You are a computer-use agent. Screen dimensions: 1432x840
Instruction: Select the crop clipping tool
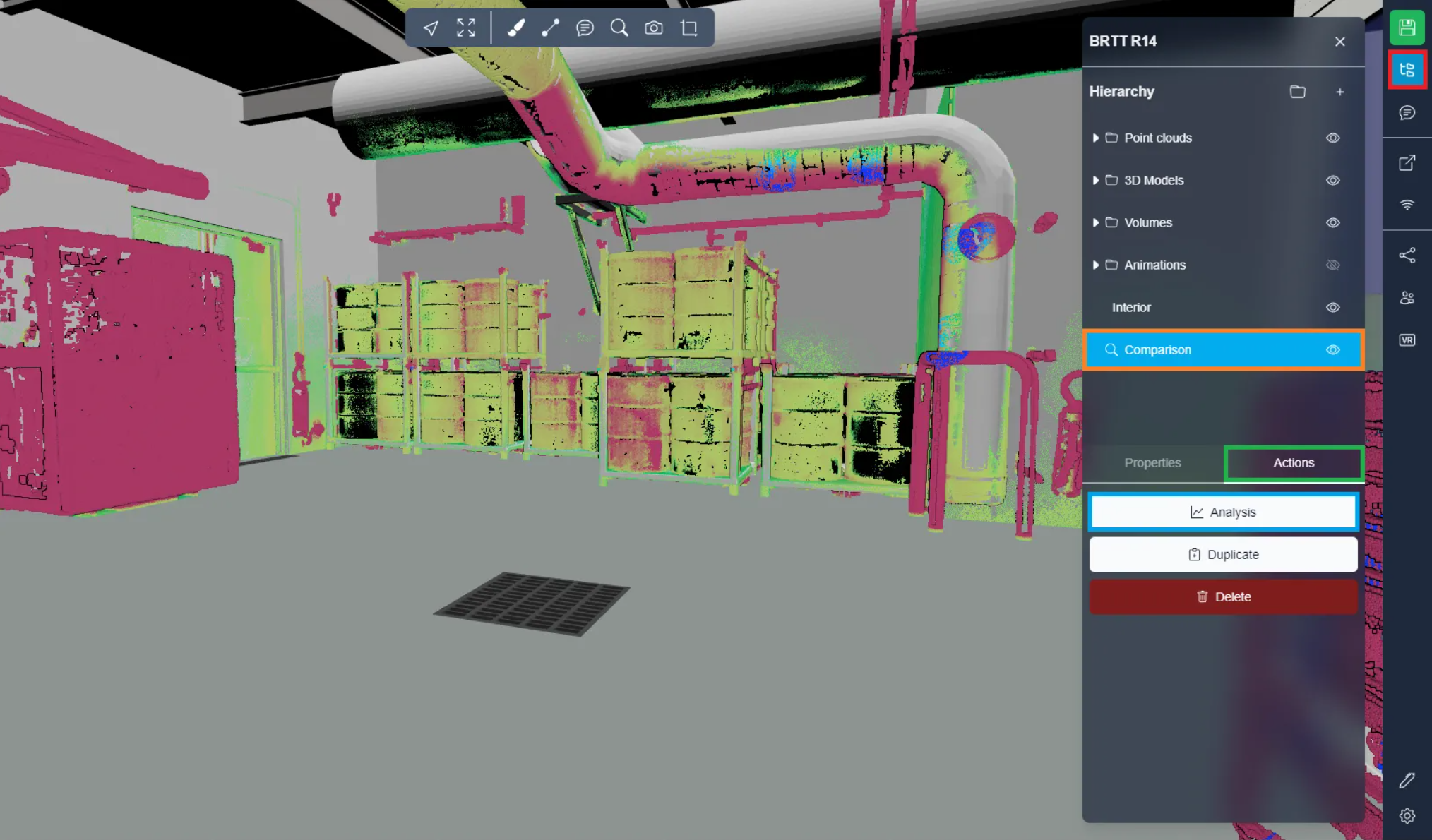tap(689, 28)
